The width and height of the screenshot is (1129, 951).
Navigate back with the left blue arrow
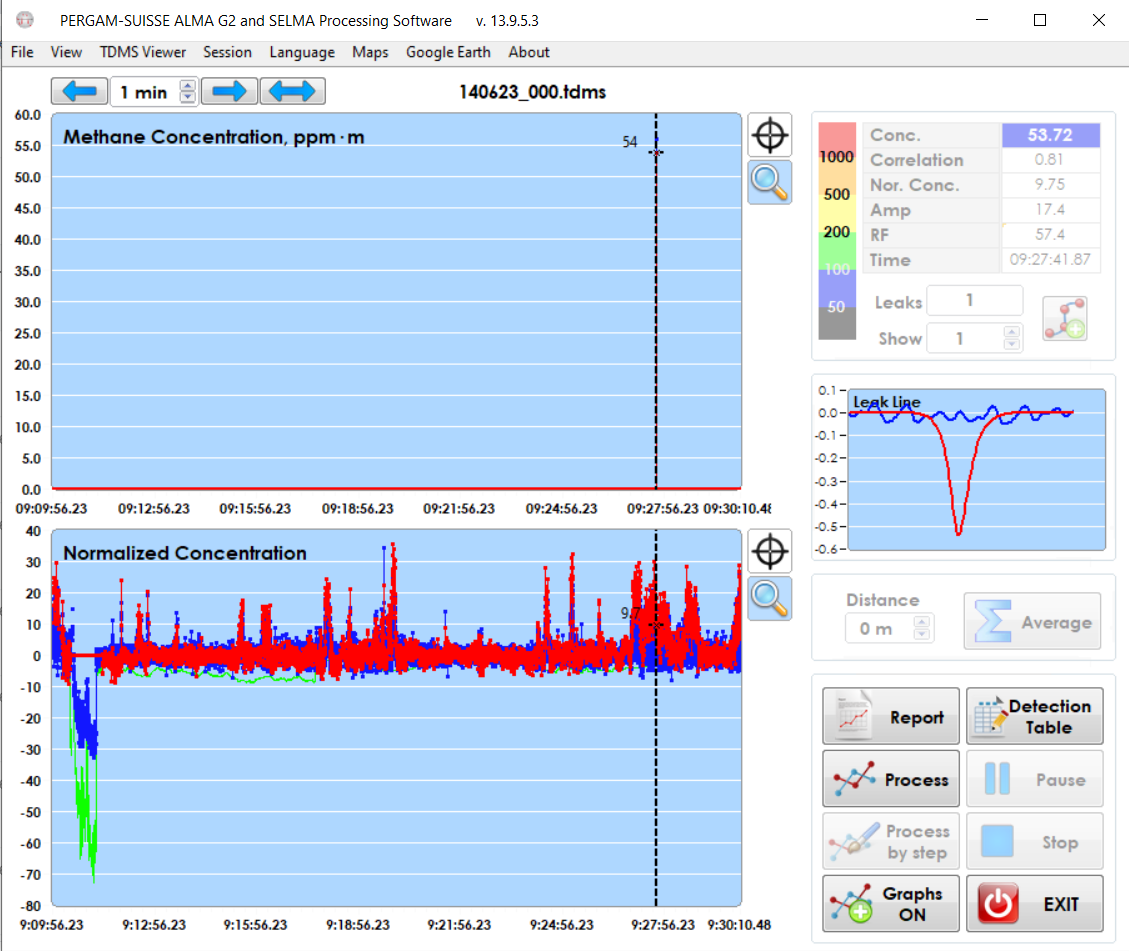coord(79,90)
